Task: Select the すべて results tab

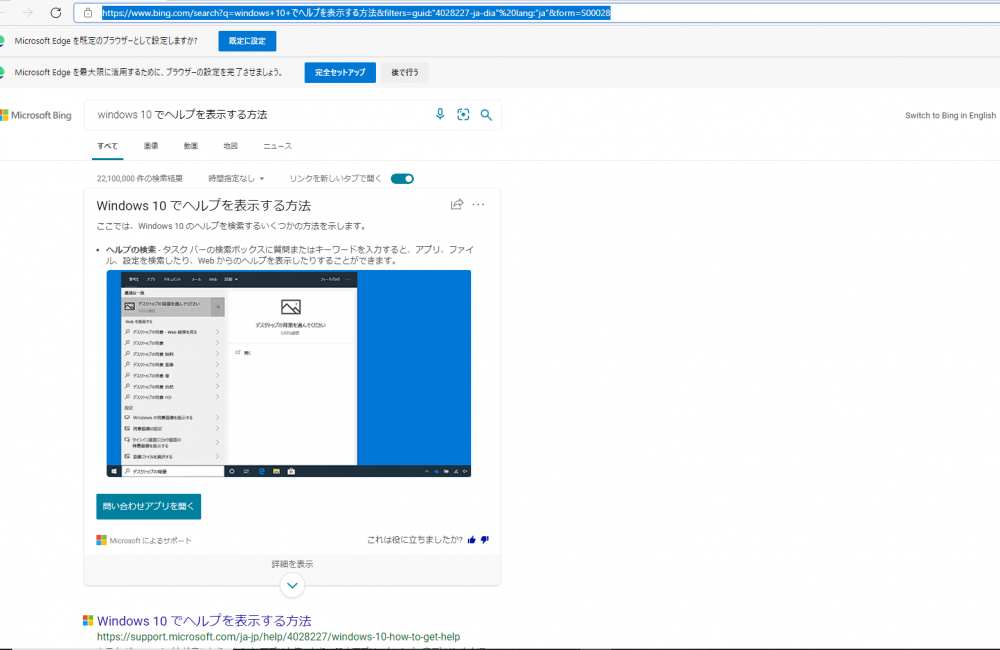Action: click(x=107, y=146)
